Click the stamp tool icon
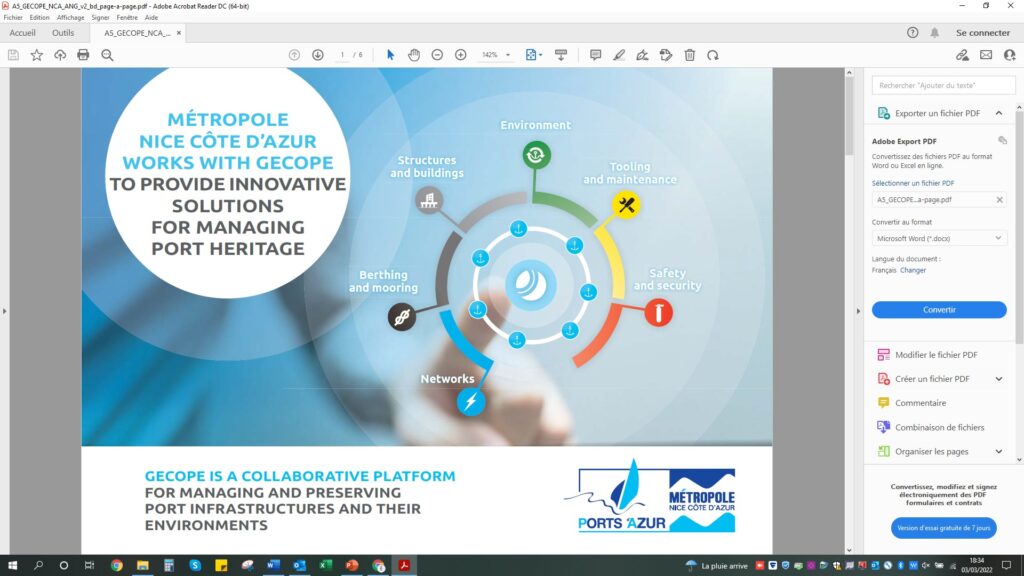The width and height of the screenshot is (1024, 576). coord(666,56)
